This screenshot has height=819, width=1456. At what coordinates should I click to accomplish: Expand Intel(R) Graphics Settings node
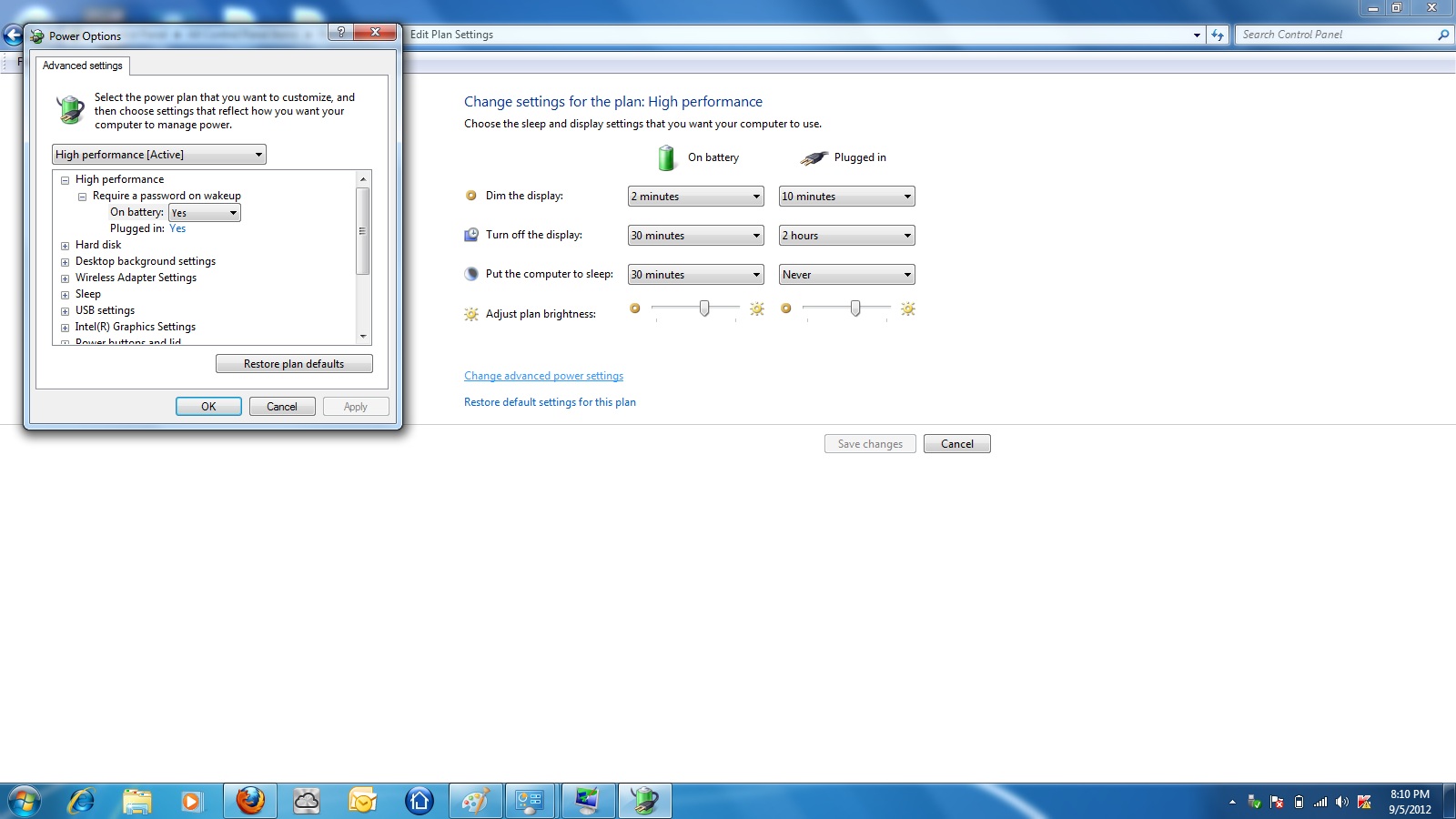coord(65,328)
